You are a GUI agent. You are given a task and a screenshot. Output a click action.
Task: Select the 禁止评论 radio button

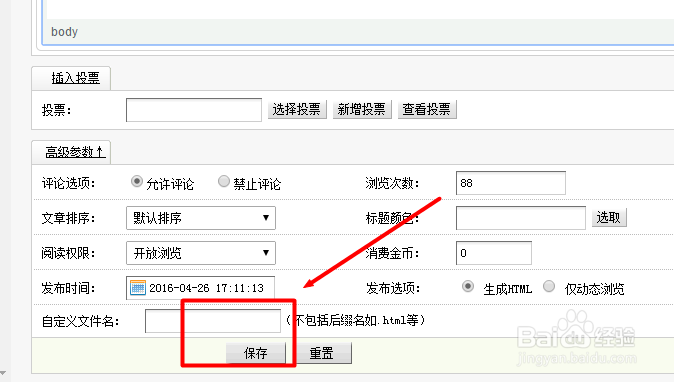pyautogui.click(x=224, y=182)
